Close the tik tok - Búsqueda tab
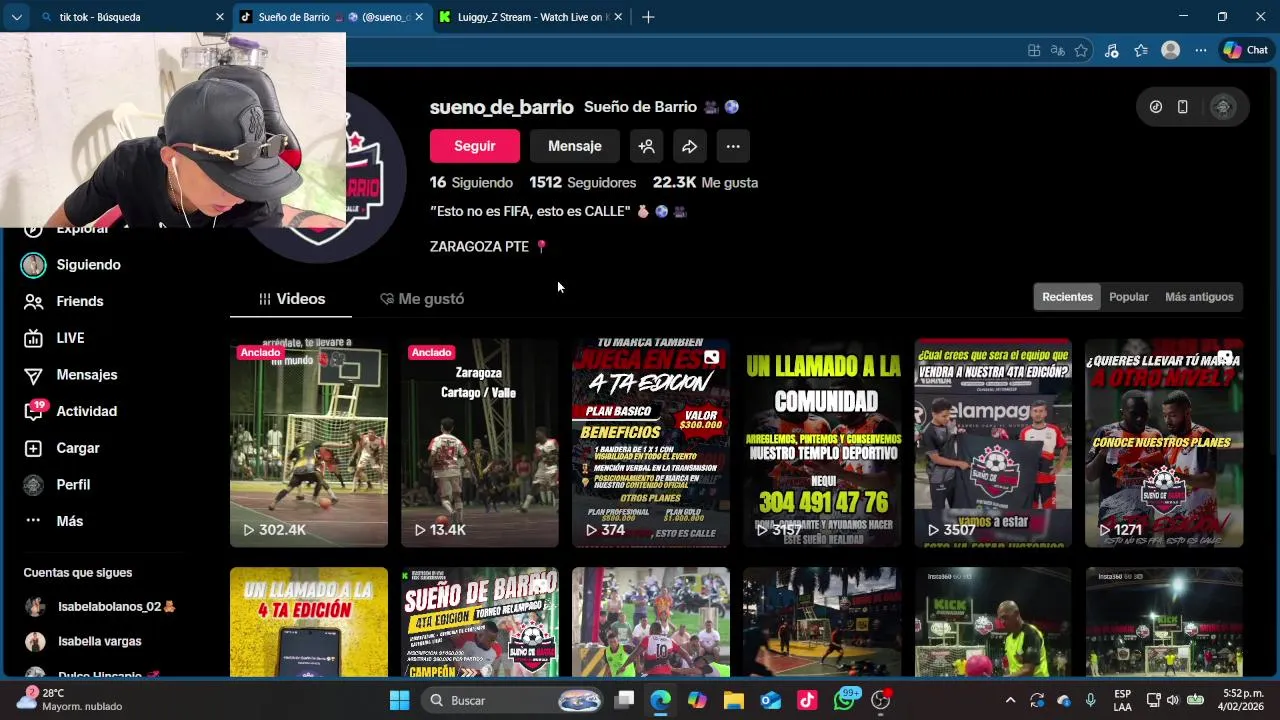Screen dimensions: 1280x720 (x=220, y=17)
